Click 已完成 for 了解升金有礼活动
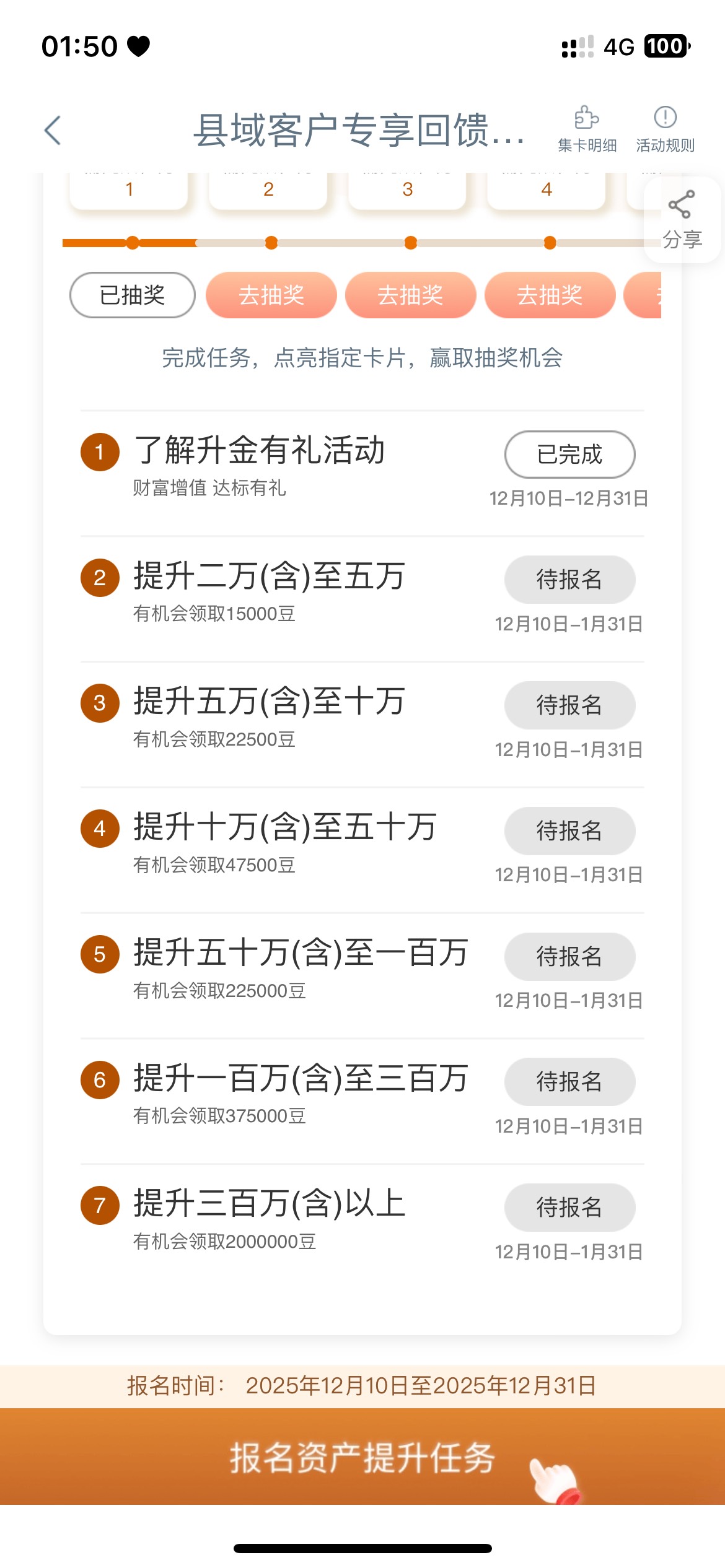Screen dimensions: 725x1568 click(569, 455)
